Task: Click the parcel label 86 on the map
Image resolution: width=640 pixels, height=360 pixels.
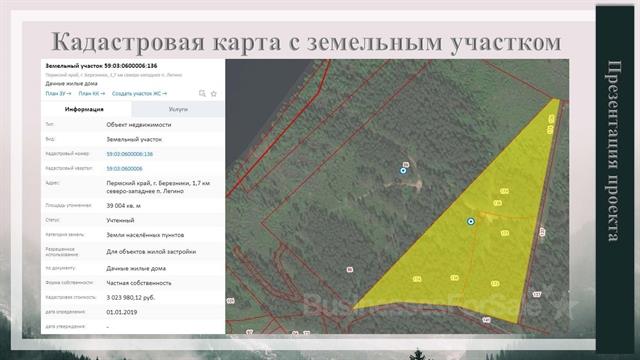Action: [349, 270]
